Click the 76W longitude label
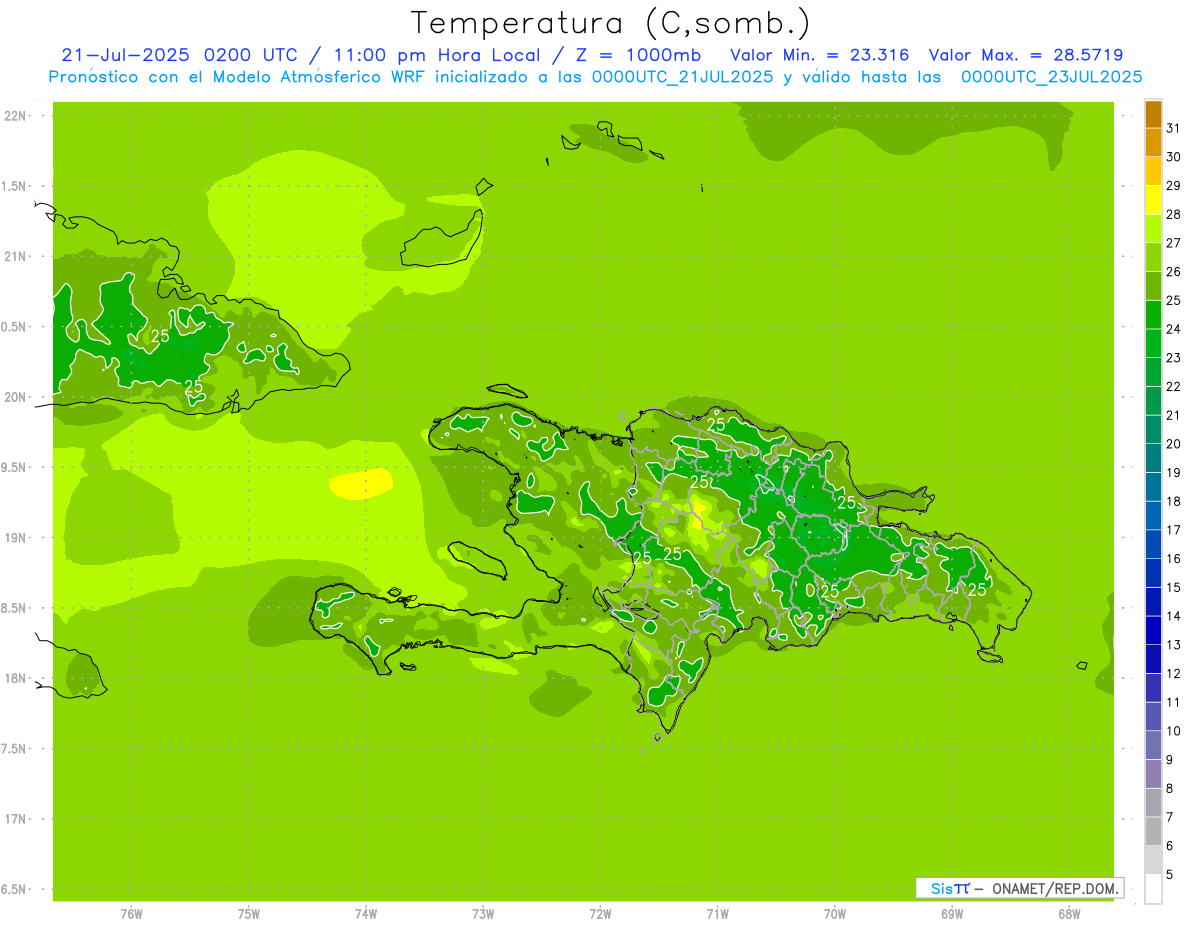 (x=131, y=914)
